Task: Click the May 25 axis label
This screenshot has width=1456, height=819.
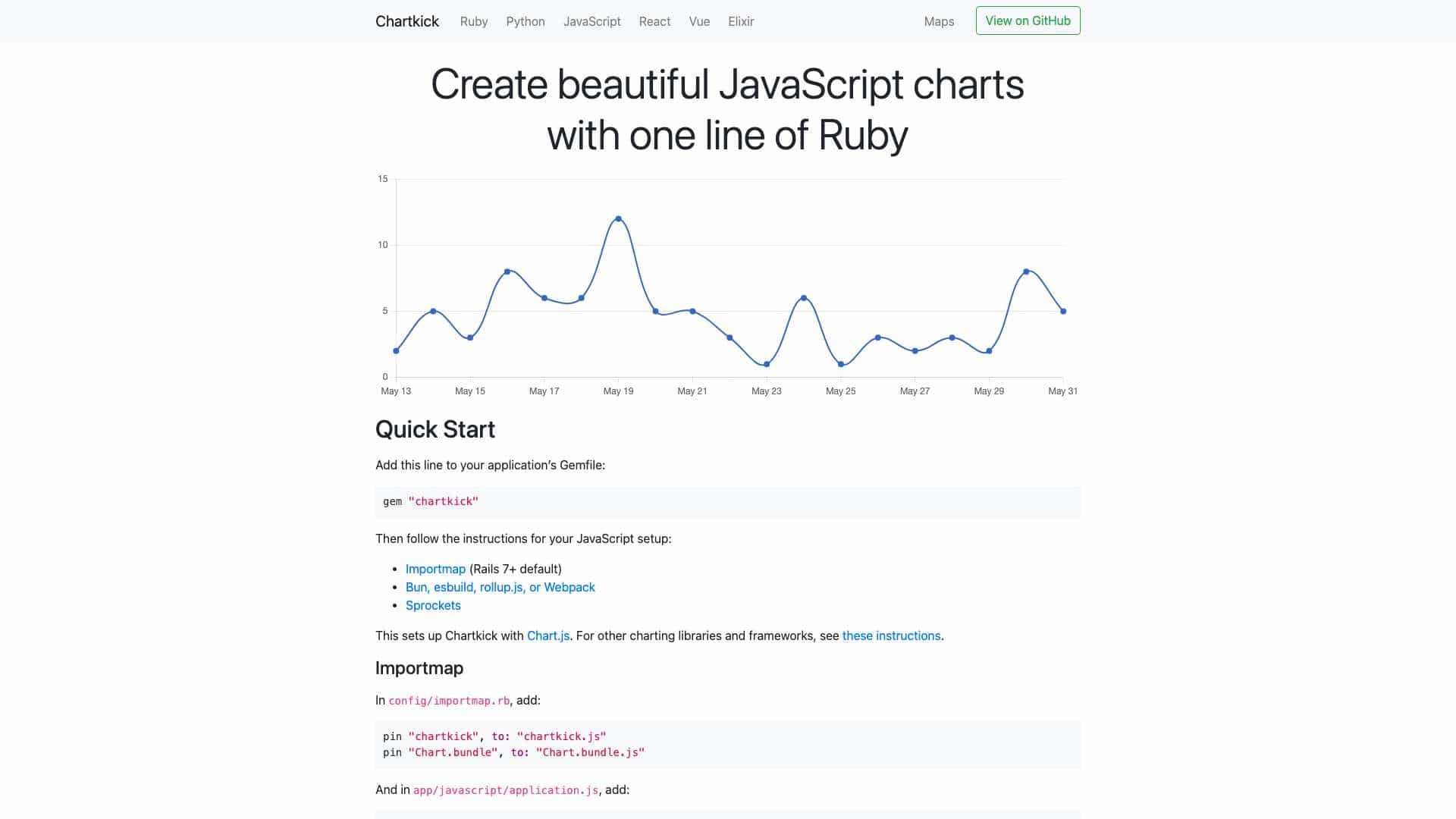Action: pos(840,391)
